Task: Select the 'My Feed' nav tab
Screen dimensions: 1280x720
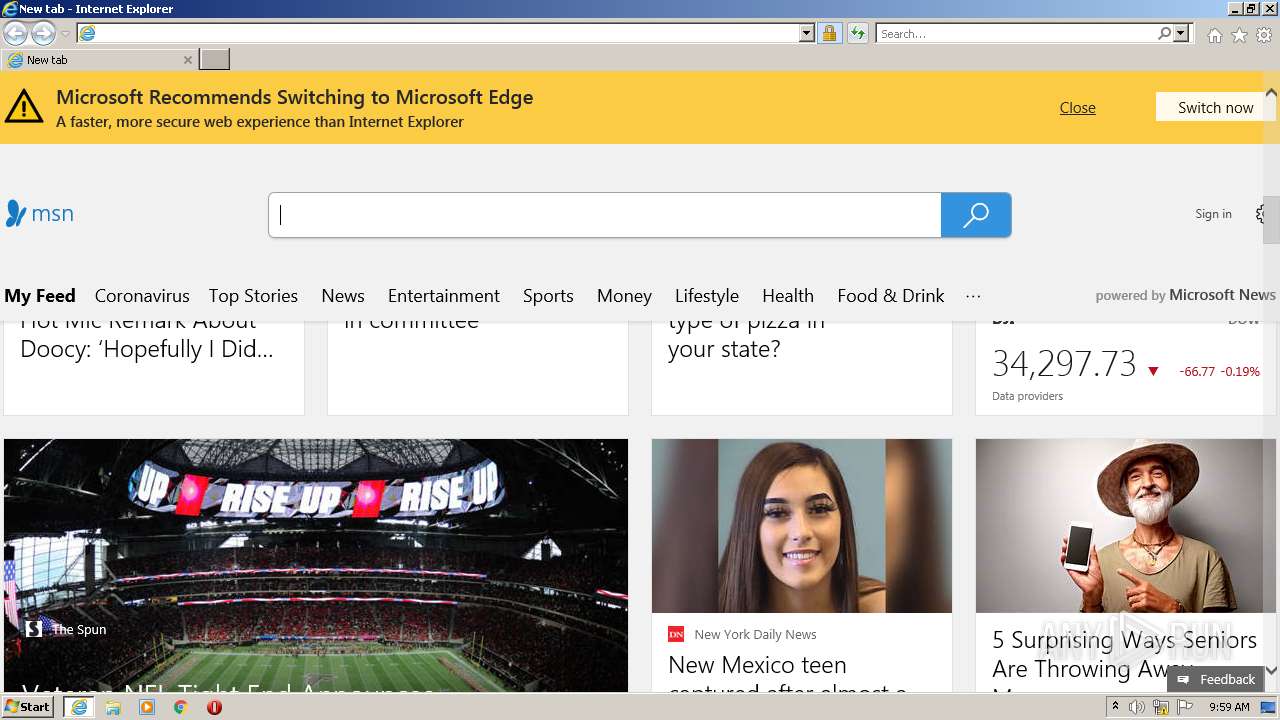Action: pyautogui.click(x=40, y=296)
